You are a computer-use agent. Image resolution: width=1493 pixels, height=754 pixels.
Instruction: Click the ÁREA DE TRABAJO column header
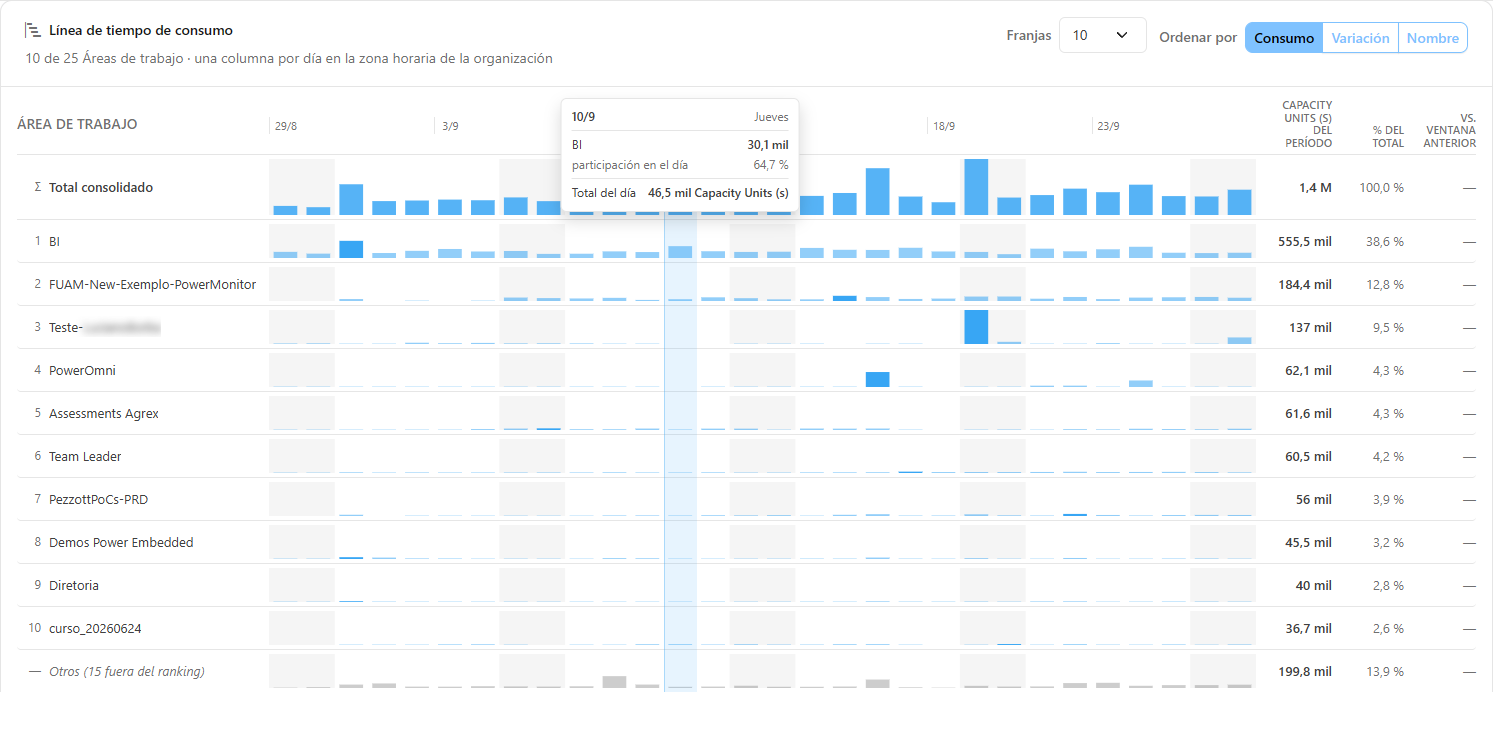pyautogui.click(x=77, y=125)
